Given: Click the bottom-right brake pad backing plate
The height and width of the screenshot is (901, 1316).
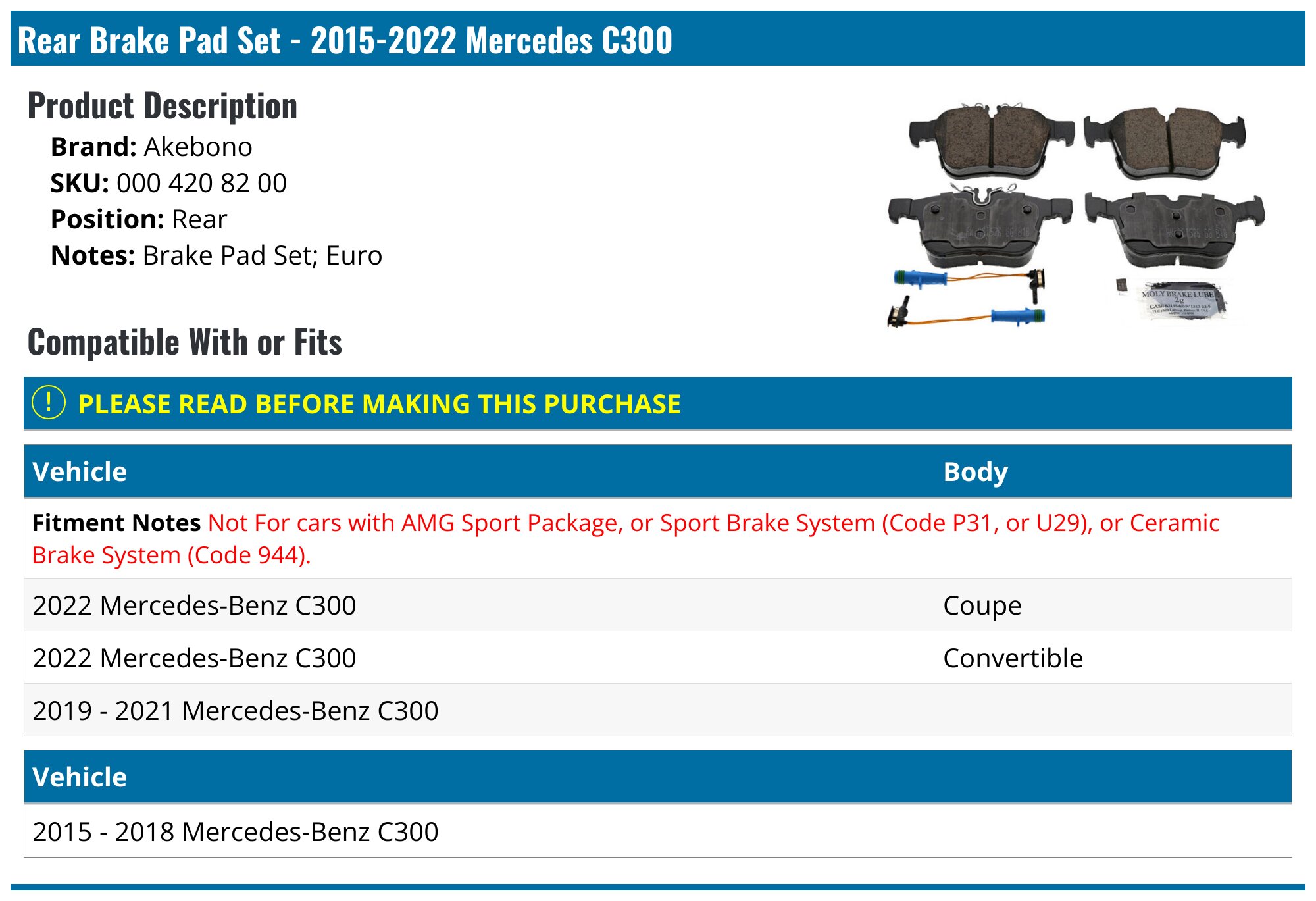Looking at the screenshot, I should pyautogui.click(x=1175, y=227).
